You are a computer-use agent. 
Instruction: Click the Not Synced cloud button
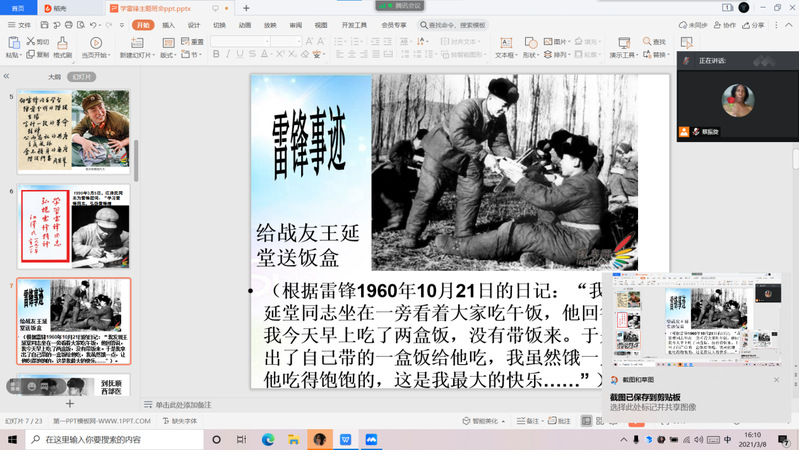(693, 25)
